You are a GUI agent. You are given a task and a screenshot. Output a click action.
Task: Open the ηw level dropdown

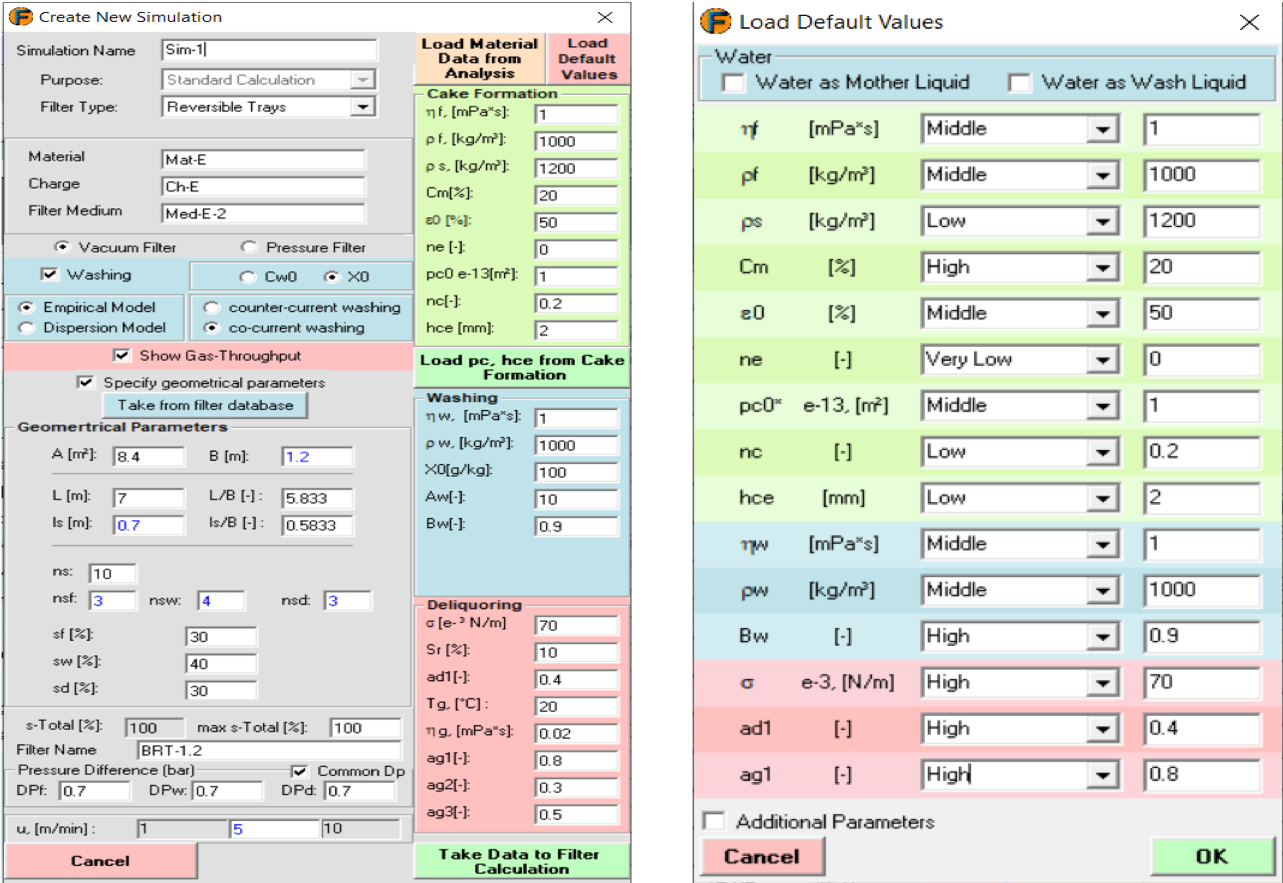click(x=1101, y=544)
